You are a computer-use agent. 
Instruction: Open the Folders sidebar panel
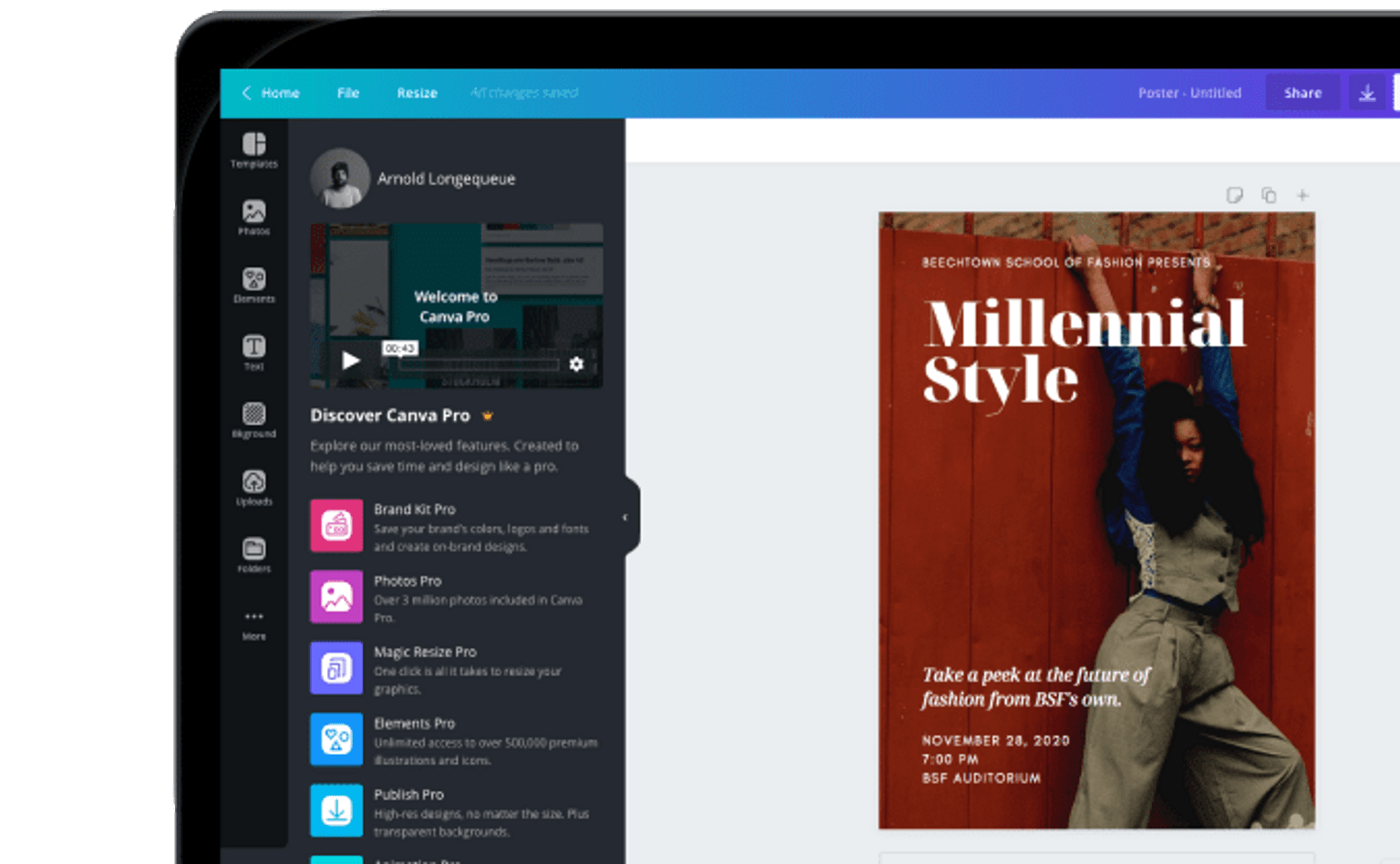253,555
